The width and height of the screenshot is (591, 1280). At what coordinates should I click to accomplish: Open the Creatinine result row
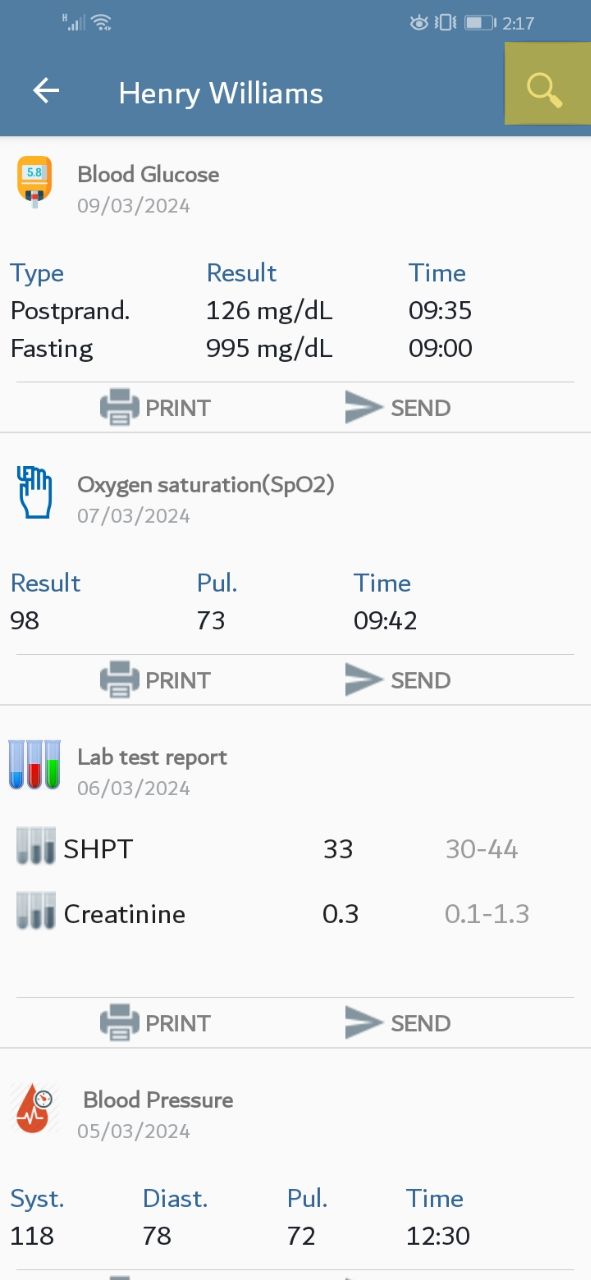295,913
